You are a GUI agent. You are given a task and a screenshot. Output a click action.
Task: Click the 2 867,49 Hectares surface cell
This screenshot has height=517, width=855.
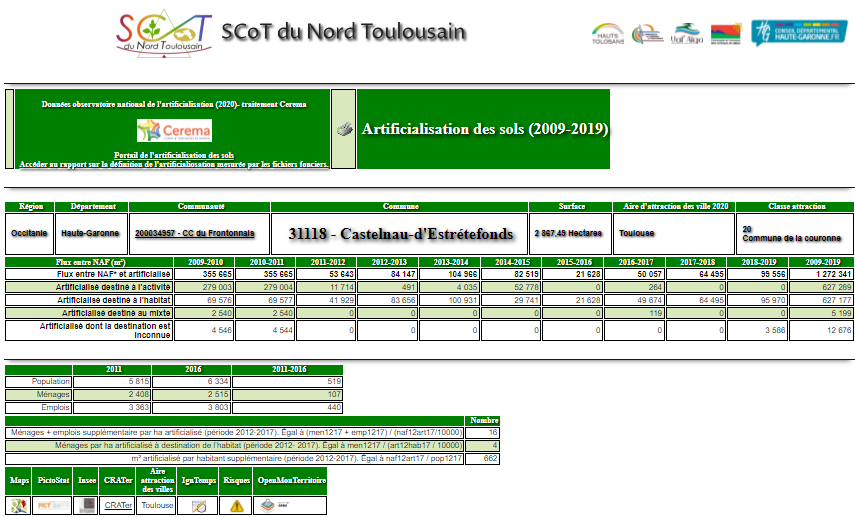tap(570, 234)
